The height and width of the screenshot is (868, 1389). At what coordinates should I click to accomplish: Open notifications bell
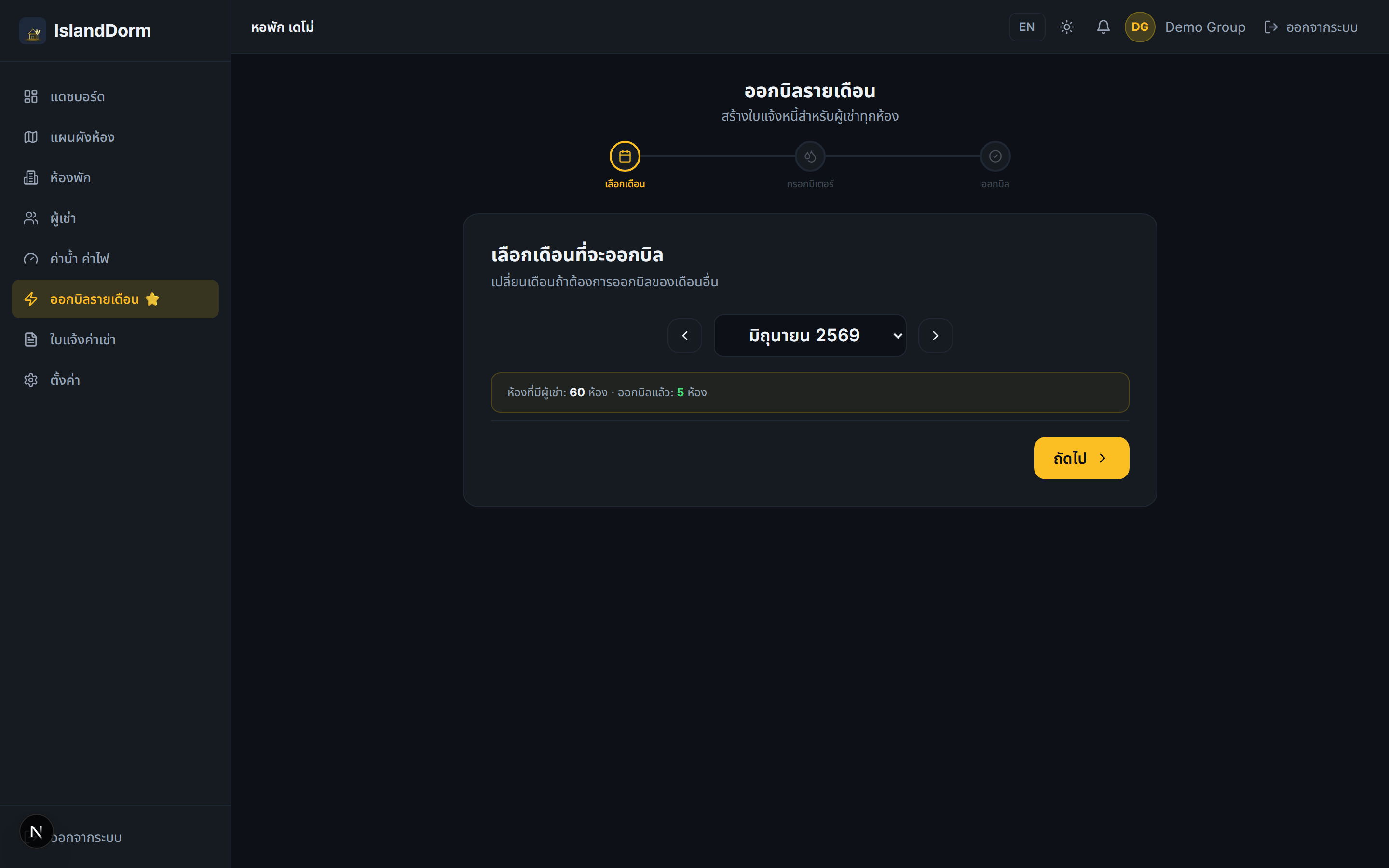point(1103,27)
